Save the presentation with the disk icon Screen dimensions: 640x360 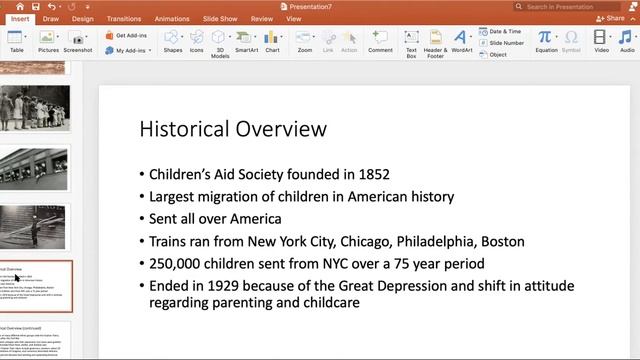pos(36,7)
